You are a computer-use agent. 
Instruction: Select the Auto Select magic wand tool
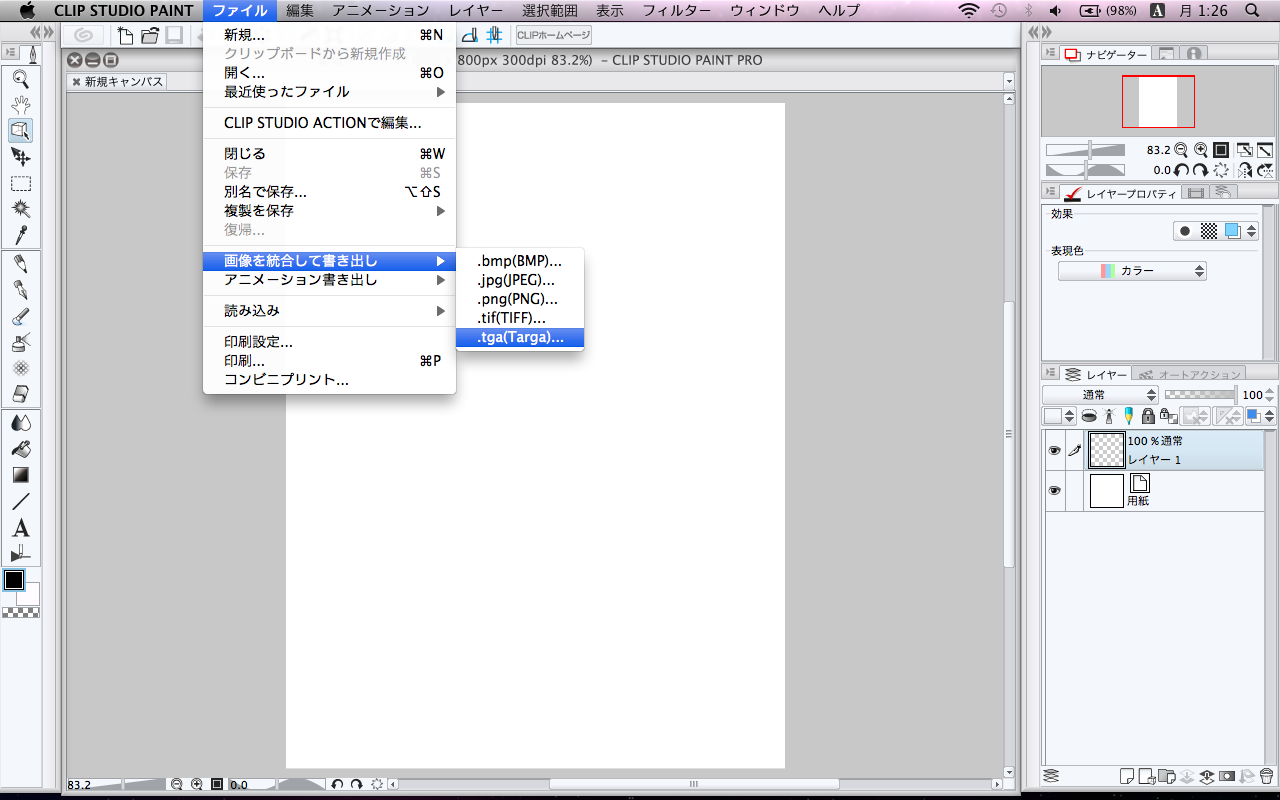tap(20, 209)
